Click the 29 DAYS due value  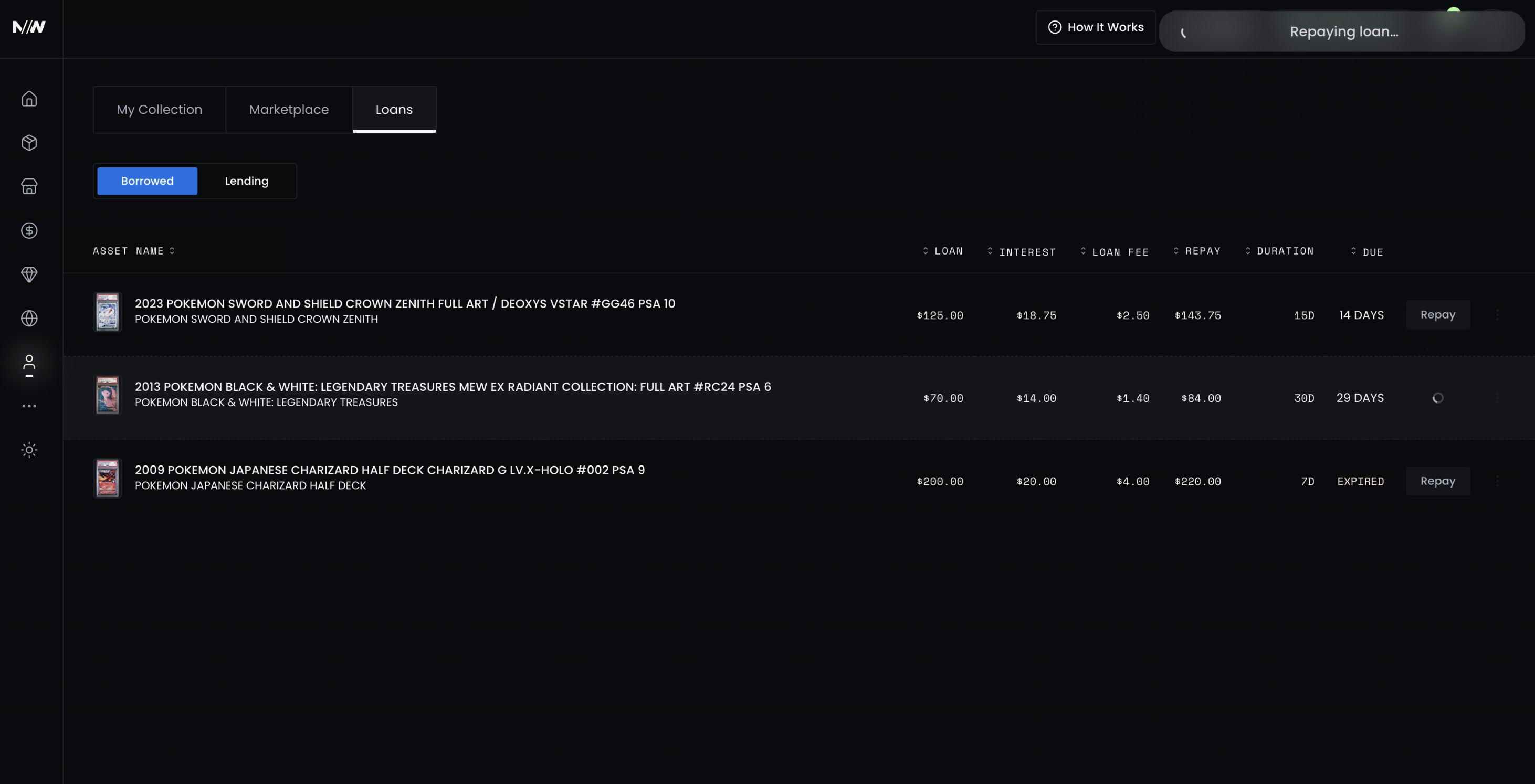coord(1360,398)
